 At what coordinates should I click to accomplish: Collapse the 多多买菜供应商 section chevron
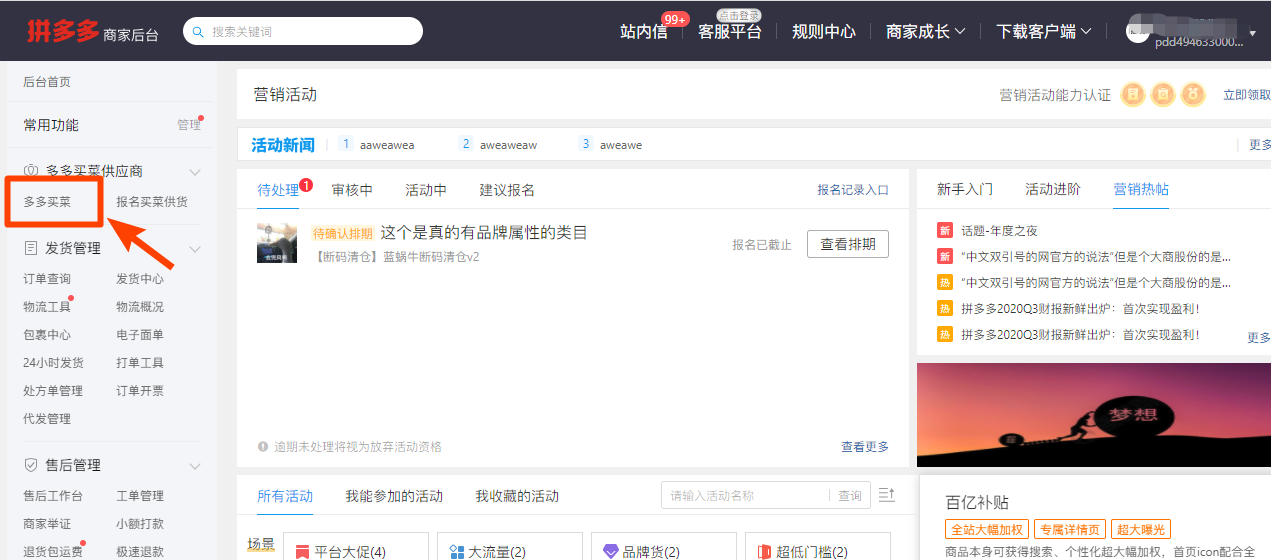195,172
